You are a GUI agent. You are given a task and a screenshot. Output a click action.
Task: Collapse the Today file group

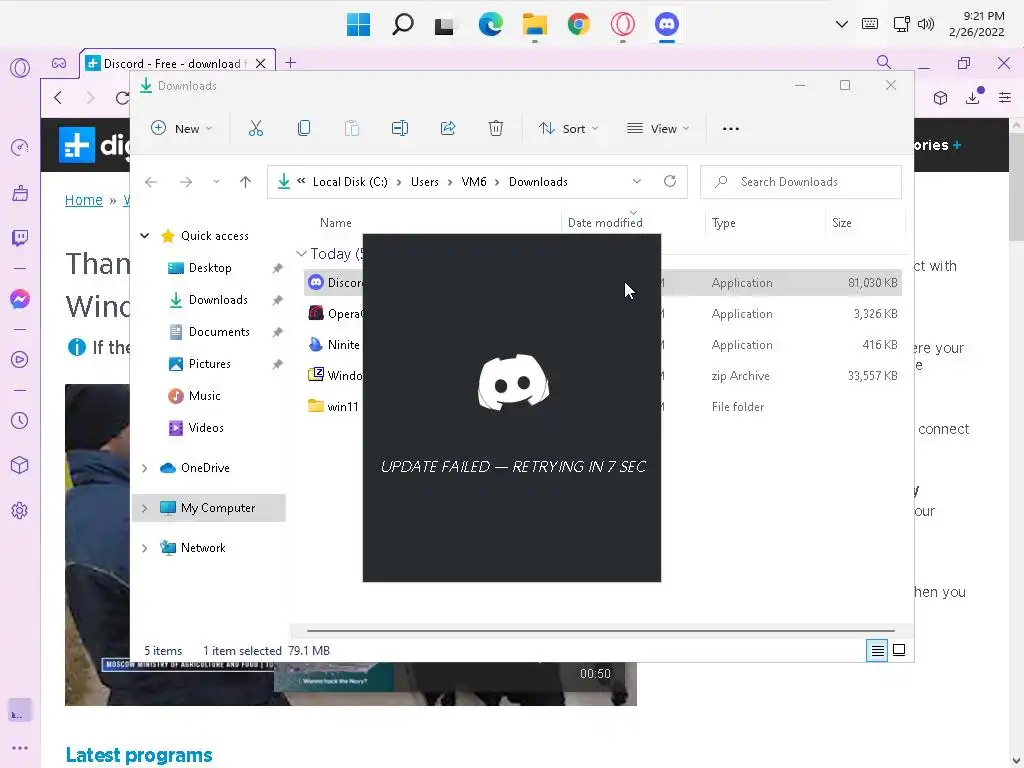[x=301, y=253]
